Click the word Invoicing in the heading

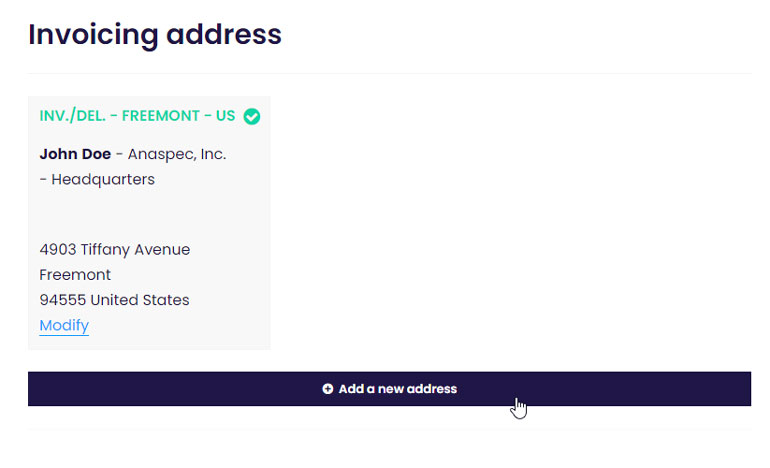click(x=93, y=34)
